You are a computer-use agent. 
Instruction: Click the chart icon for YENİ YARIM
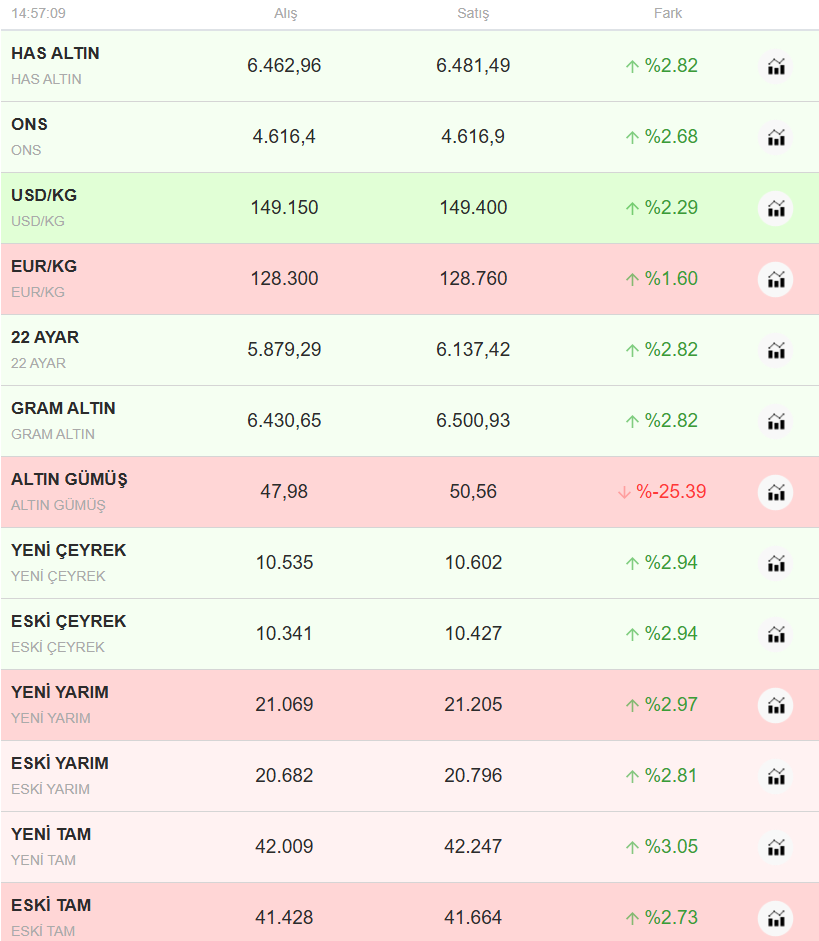click(775, 706)
